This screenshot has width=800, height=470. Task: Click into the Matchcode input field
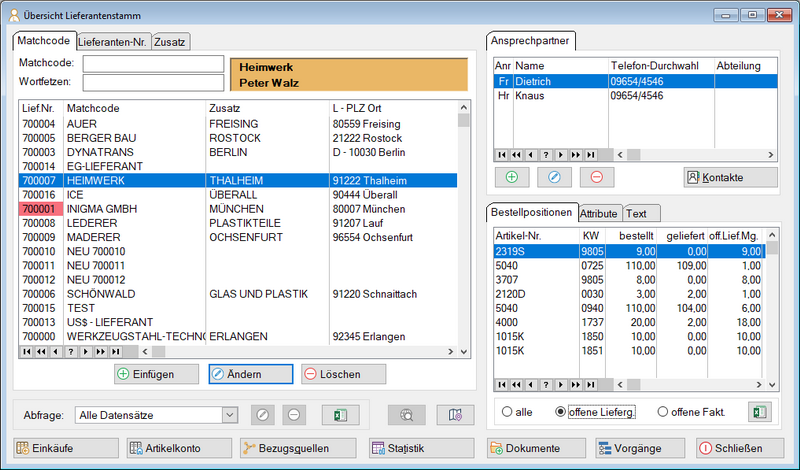pos(153,63)
